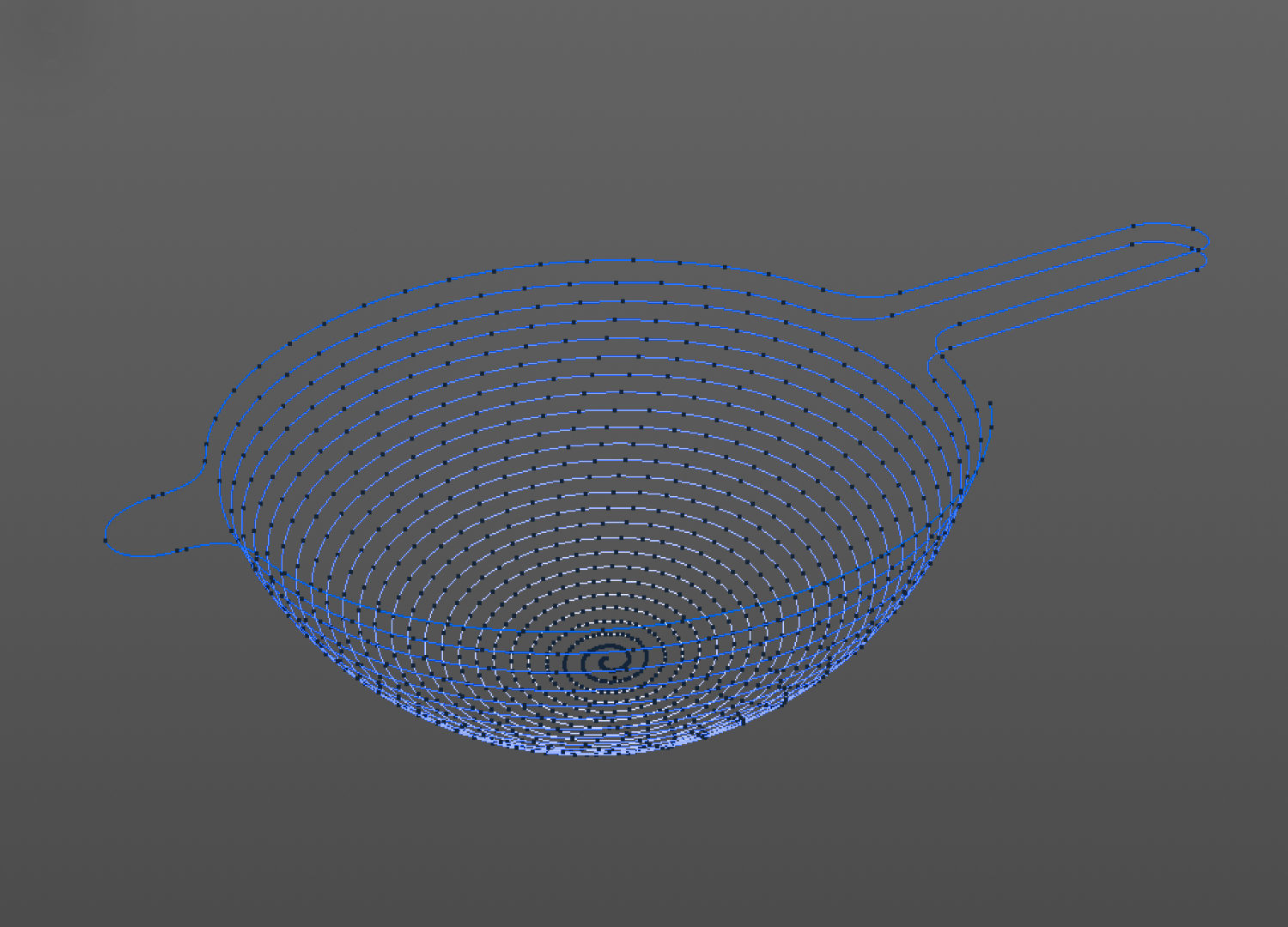Click the leftmost control point on bowl rim
The height and width of the screenshot is (927, 1288).
(x=216, y=419)
